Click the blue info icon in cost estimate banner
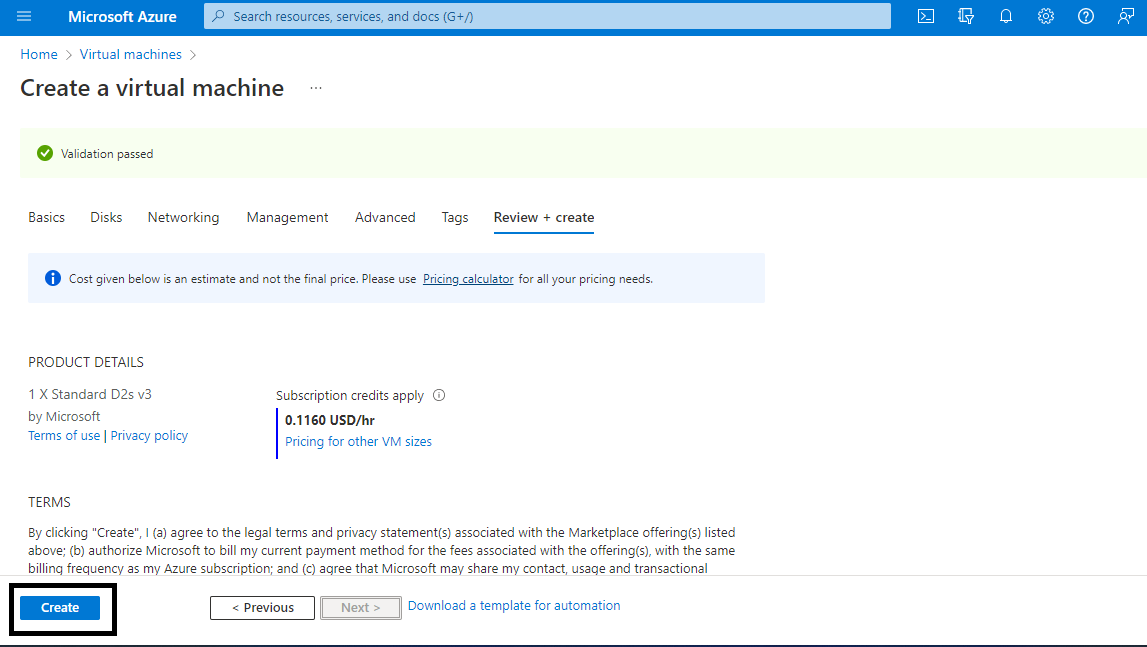This screenshot has width=1147, height=647. (53, 278)
